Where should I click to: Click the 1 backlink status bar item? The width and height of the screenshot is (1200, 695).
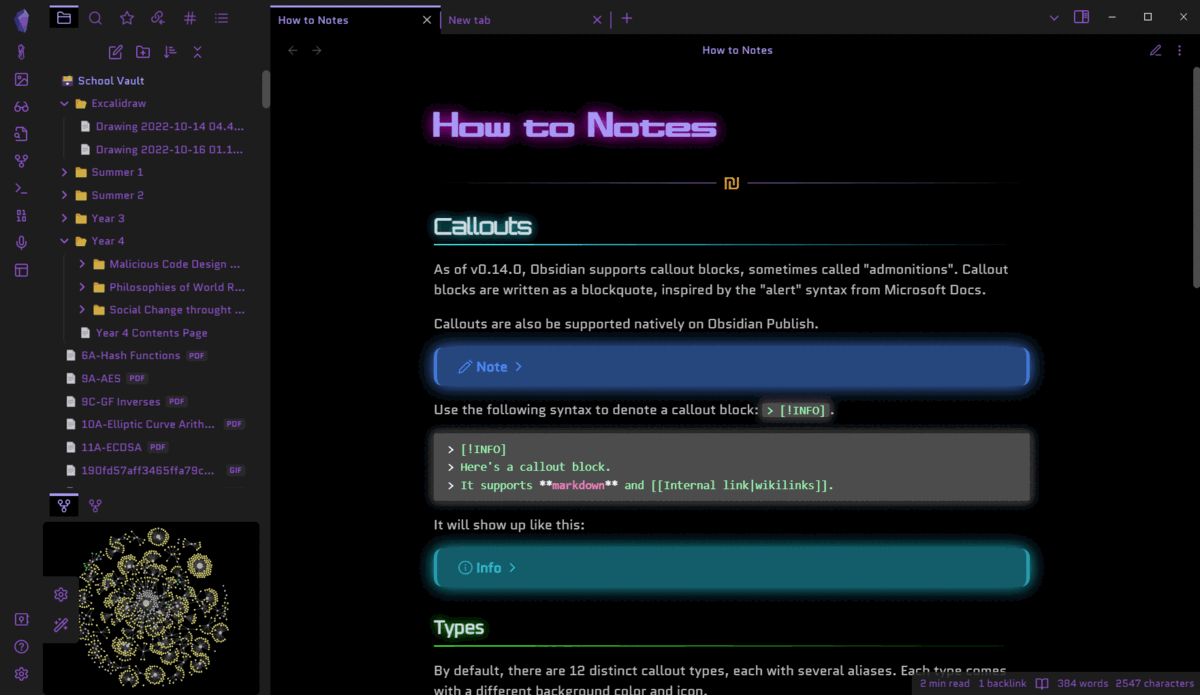[1002, 684]
